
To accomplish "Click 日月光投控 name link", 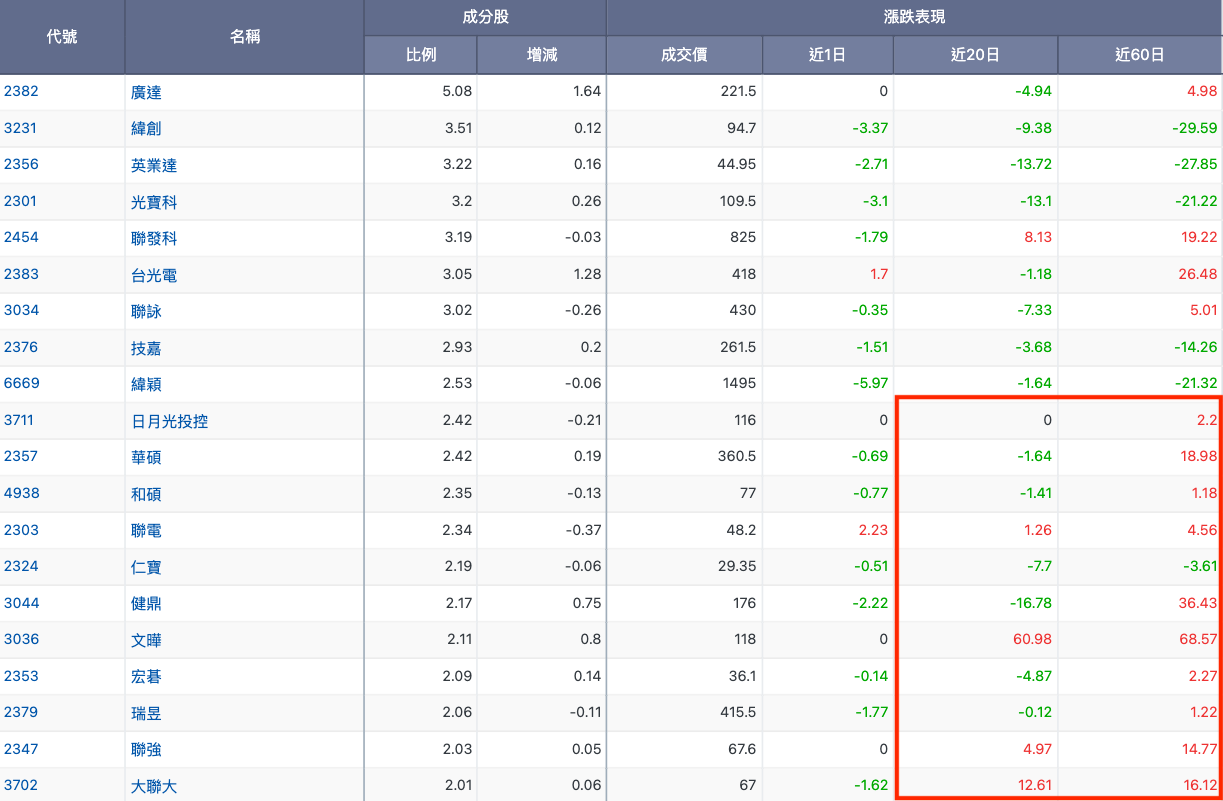I will pyautogui.click(x=170, y=421).
